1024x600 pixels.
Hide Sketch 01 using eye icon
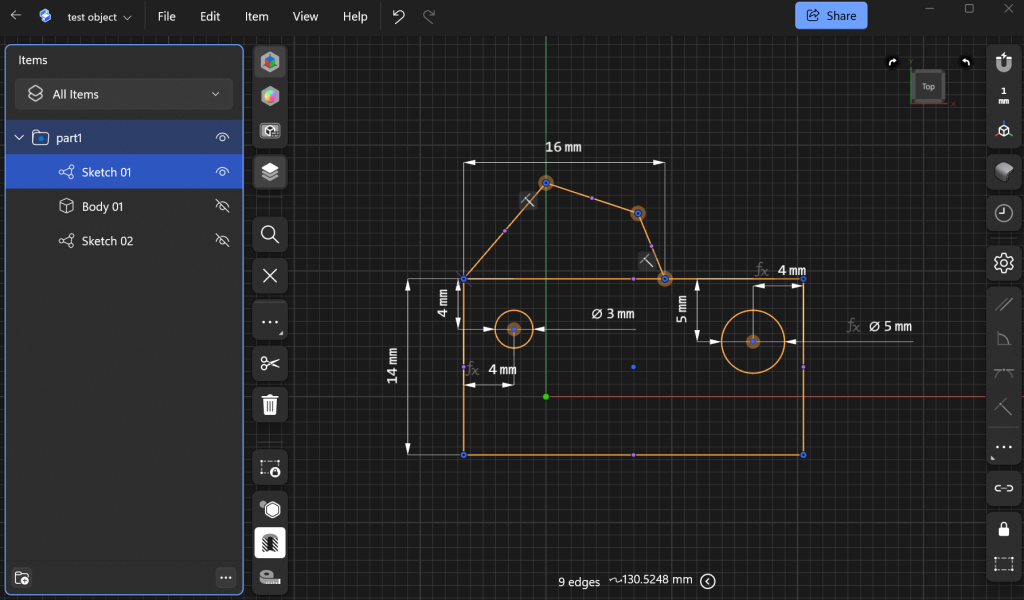click(x=223, y=172)
